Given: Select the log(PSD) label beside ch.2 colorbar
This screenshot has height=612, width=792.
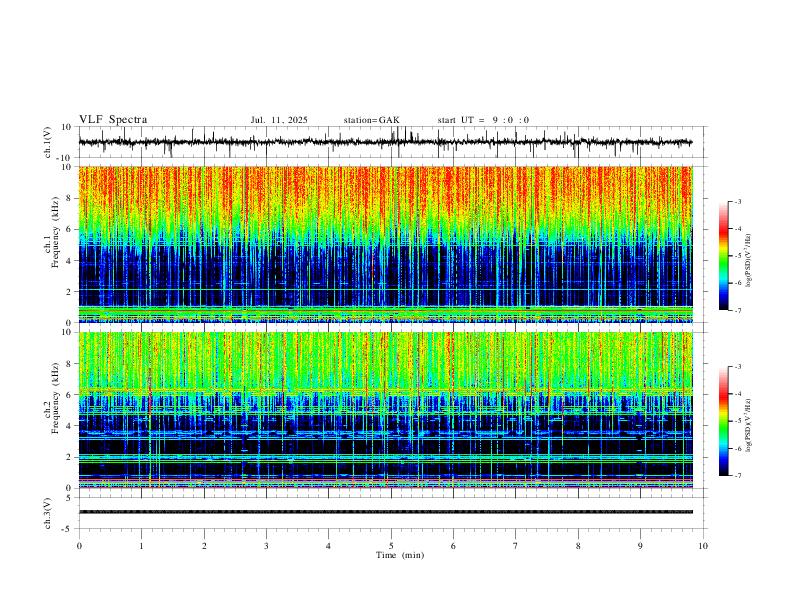Looking at the screenshot, I should point(749,426).
